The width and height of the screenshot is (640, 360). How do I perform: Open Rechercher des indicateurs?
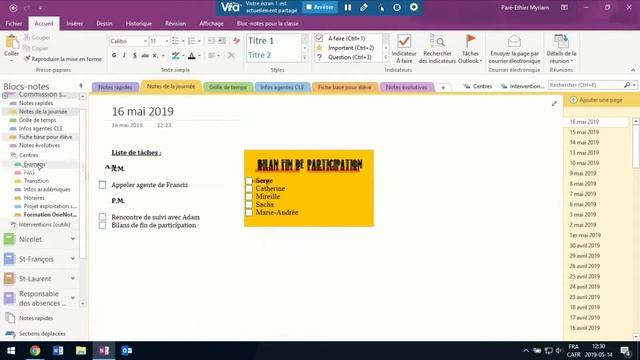tap(437, 49)
